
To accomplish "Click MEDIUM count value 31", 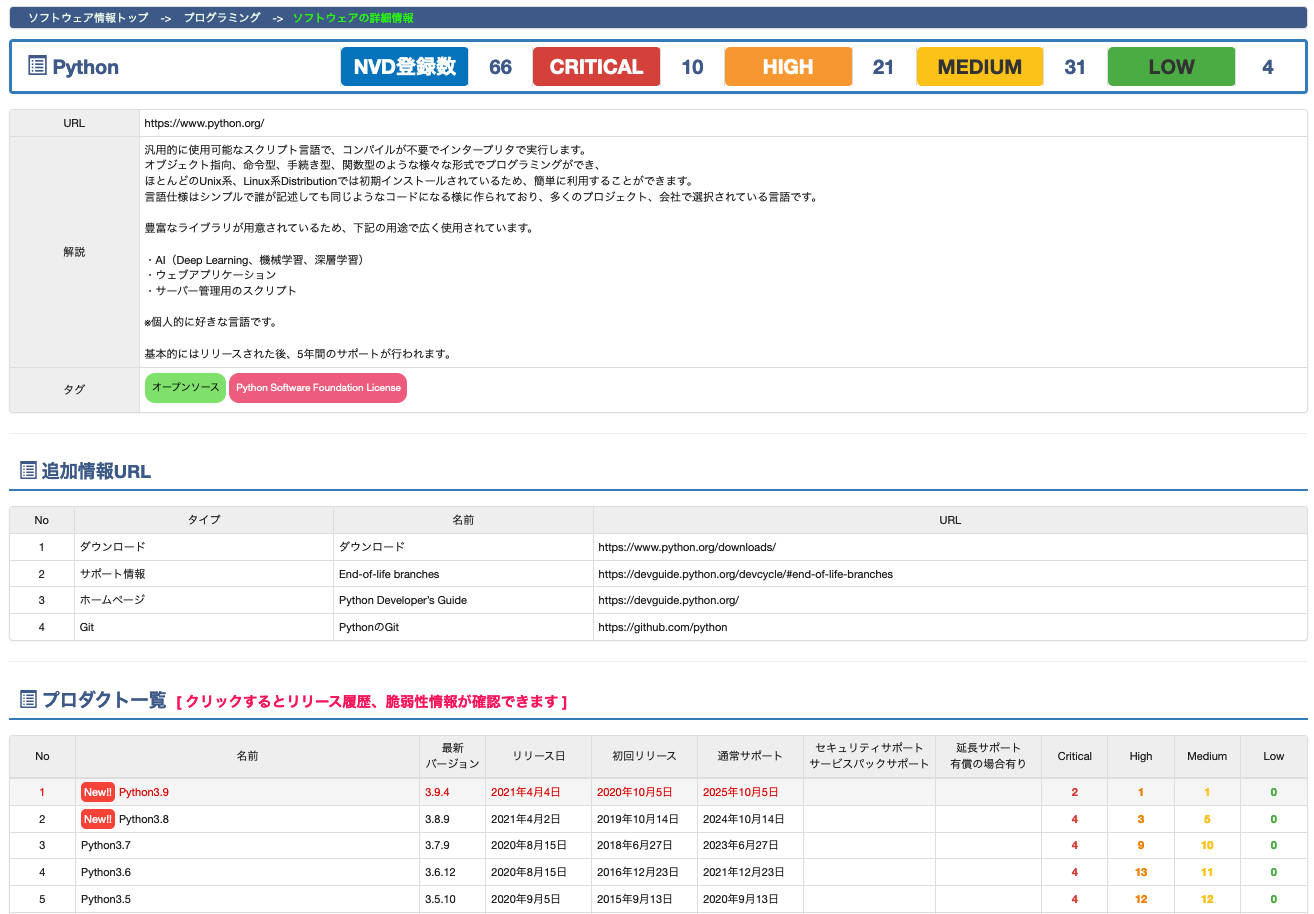I will coord(1075,67).
